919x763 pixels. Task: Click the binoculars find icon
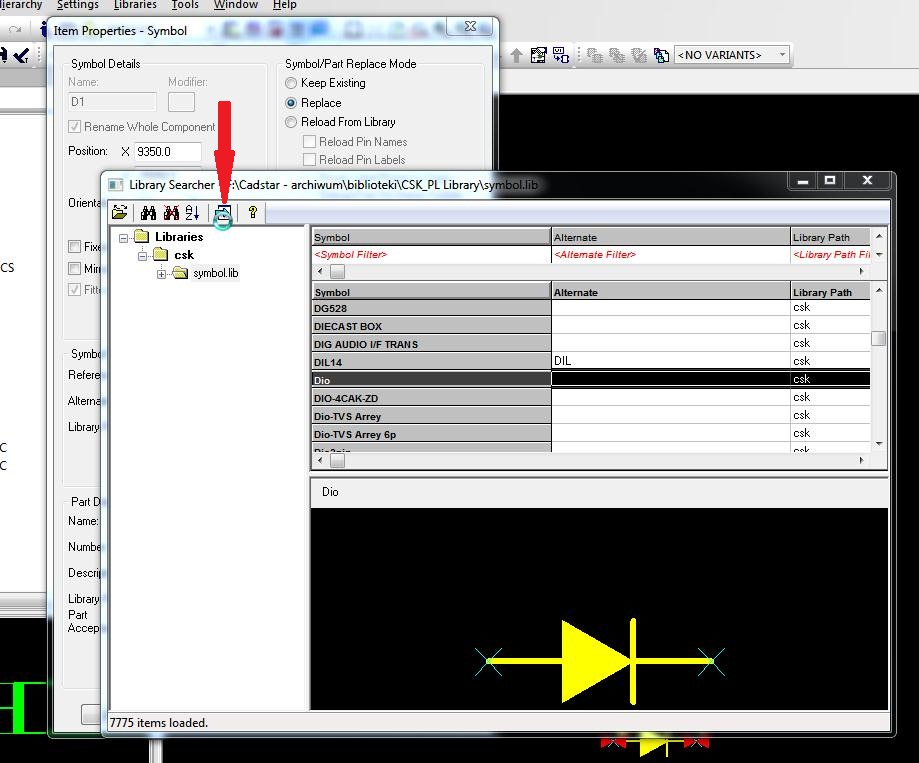(148, 212)
